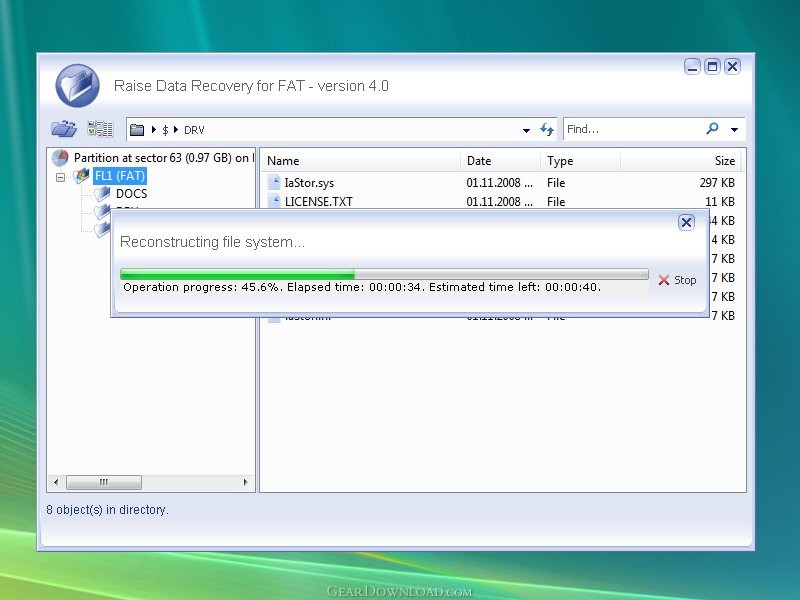Click the date cell of IaStor.sys
Screen dimensions: 800x600
pyautogui.click(x=499, y=183)
